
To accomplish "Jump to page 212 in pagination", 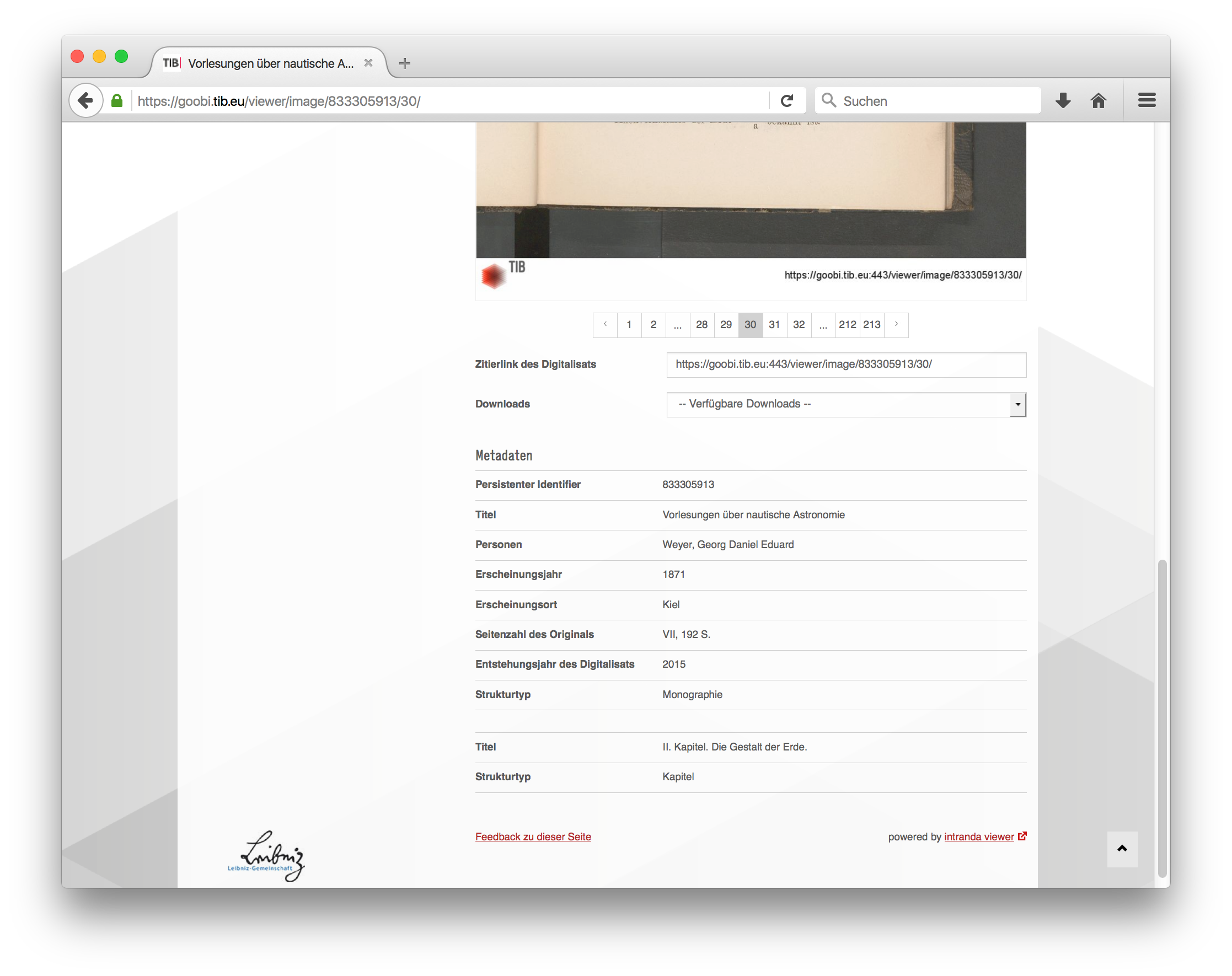I will pyautogui.click(x=848, y=325).
